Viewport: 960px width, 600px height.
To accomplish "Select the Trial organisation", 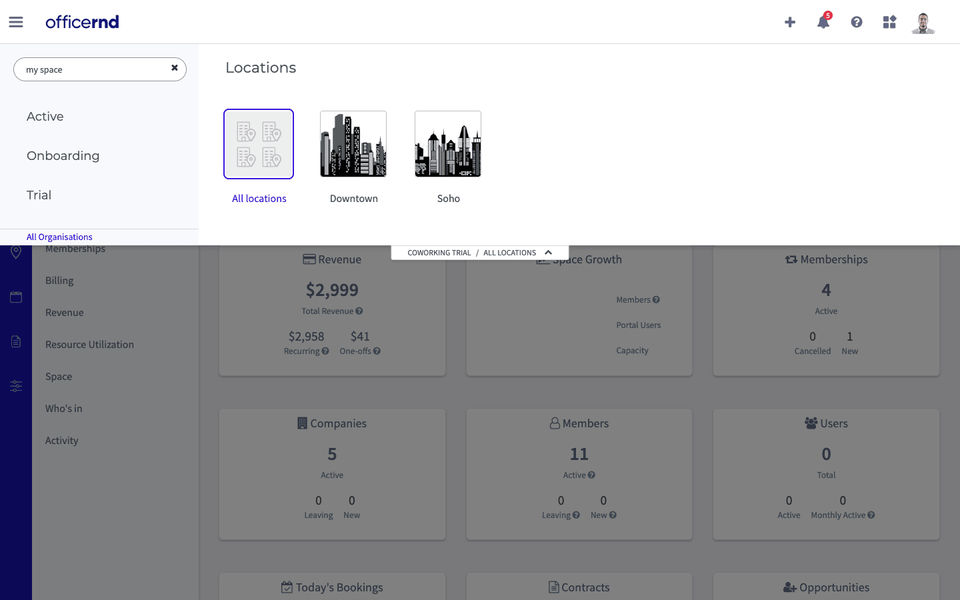I will point(39,195).
